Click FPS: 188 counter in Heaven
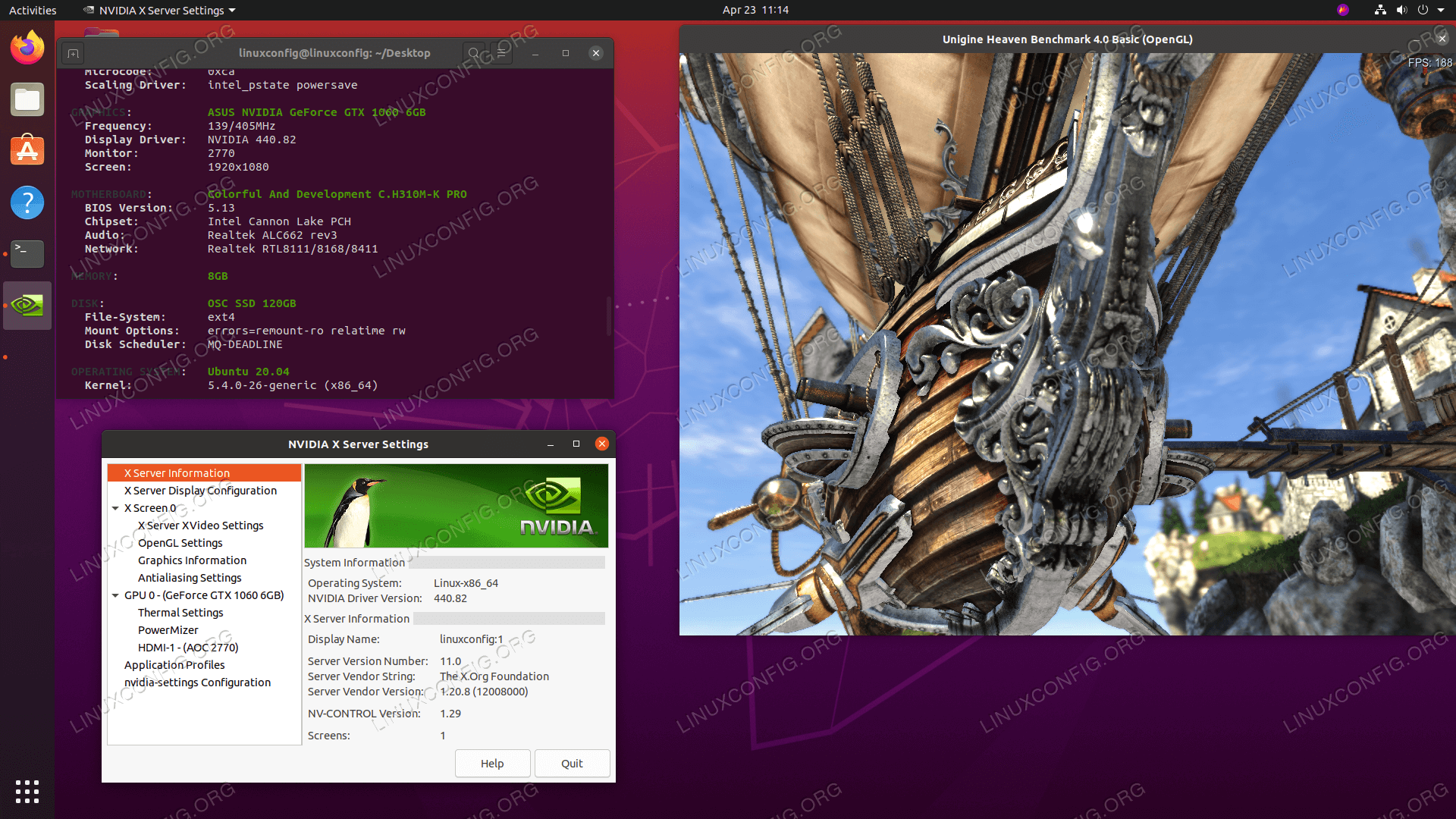Image resolution: width=1456 pixels, height=819 pixels. (x=1429, y=63)
